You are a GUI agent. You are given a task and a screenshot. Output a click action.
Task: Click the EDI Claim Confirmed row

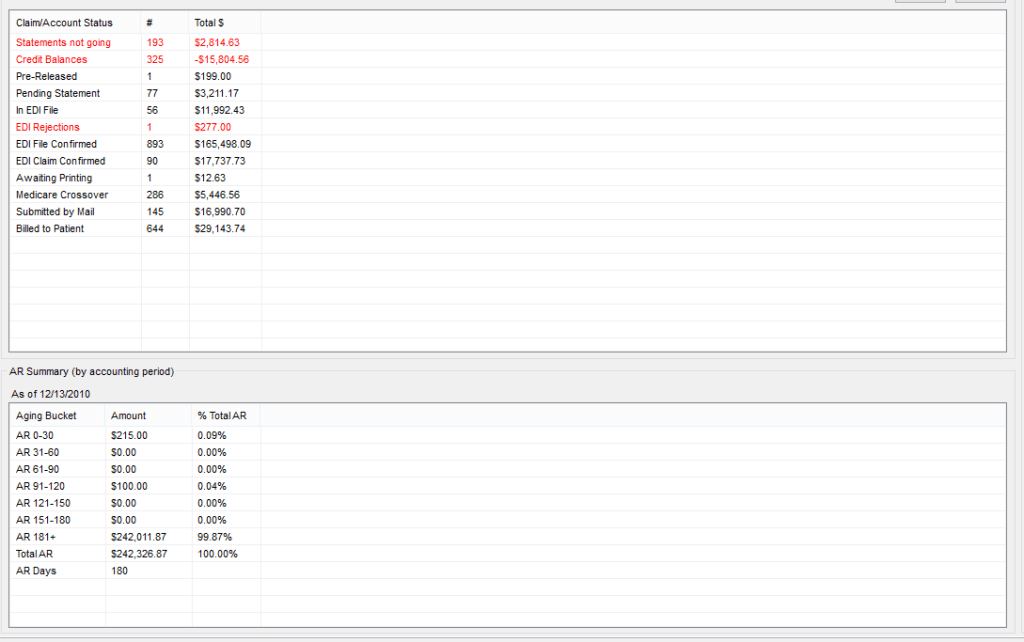[61, 161]
